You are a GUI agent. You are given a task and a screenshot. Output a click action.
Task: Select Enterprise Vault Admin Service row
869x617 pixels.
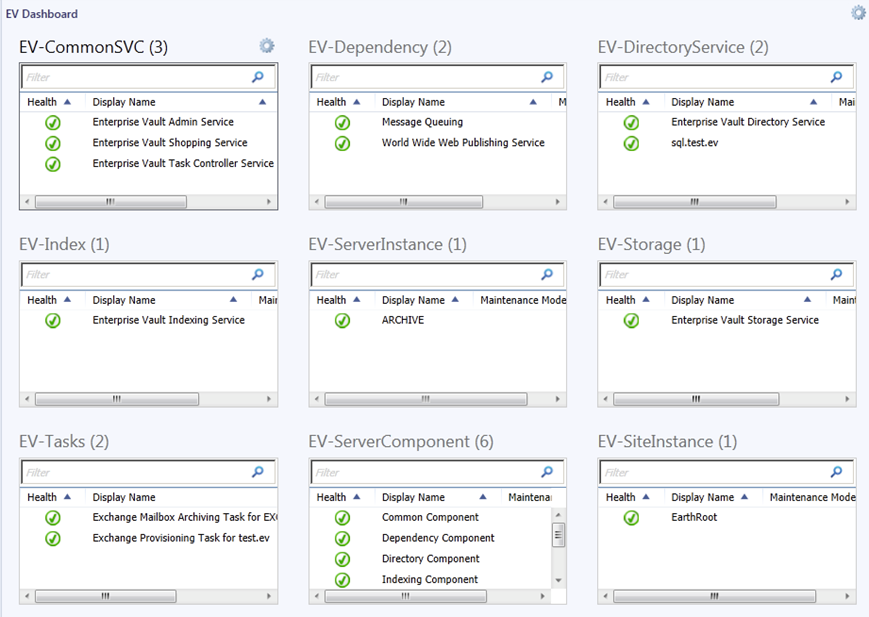point(149,122)
